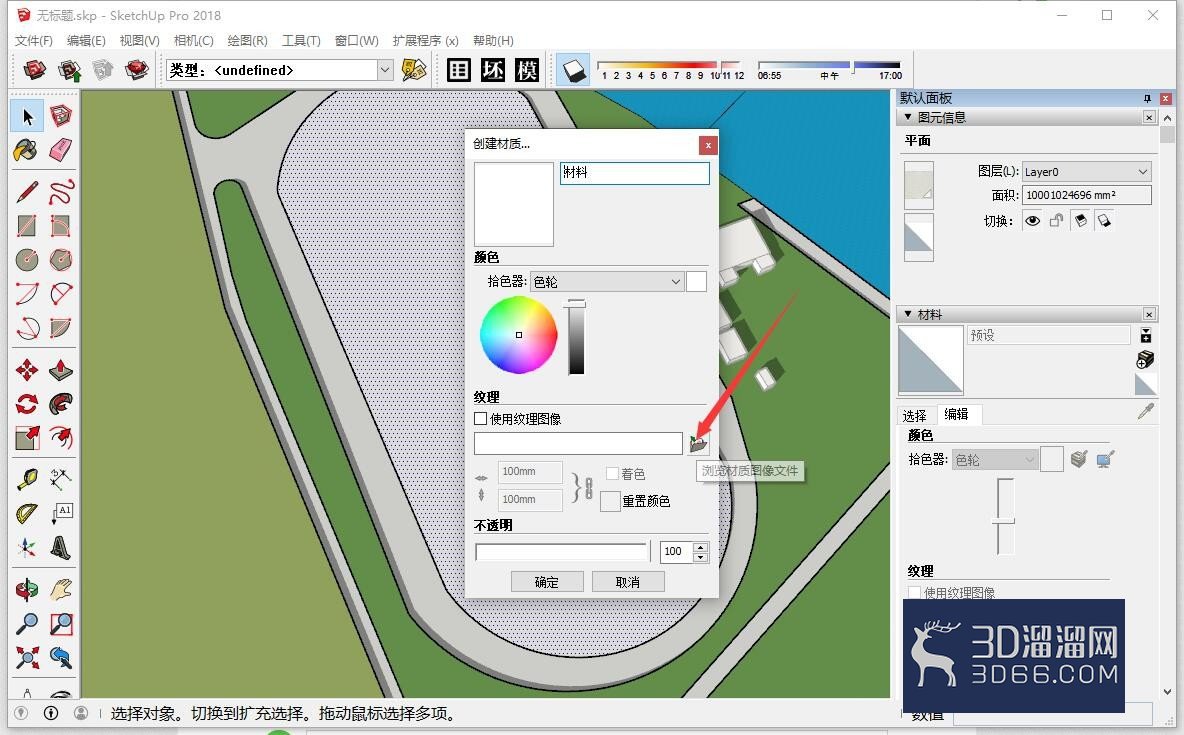Select the Eraser tool

(x=61, y=150)
